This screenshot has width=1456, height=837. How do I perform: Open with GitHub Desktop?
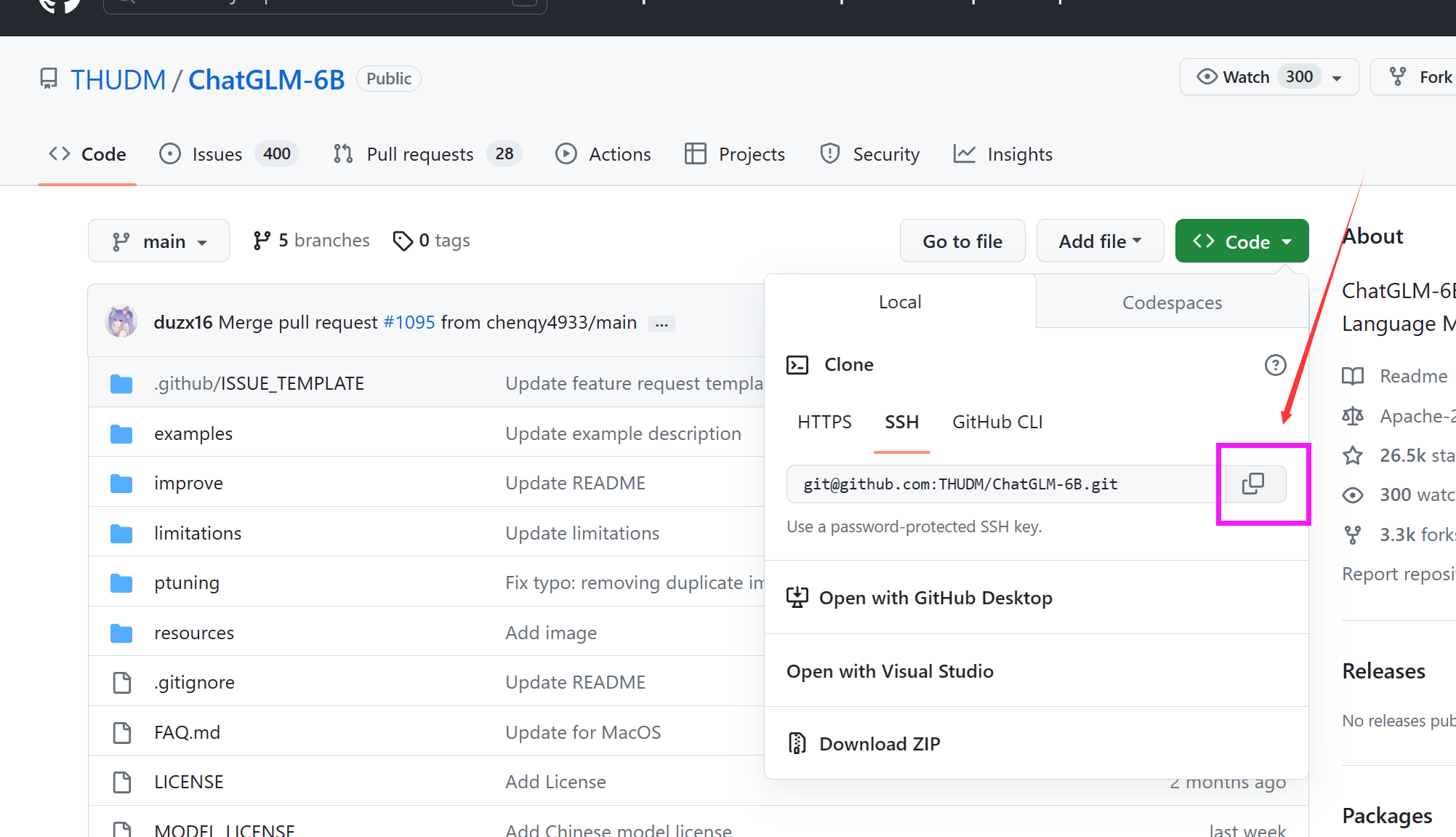pyautogui.click(x=920, y=598)
